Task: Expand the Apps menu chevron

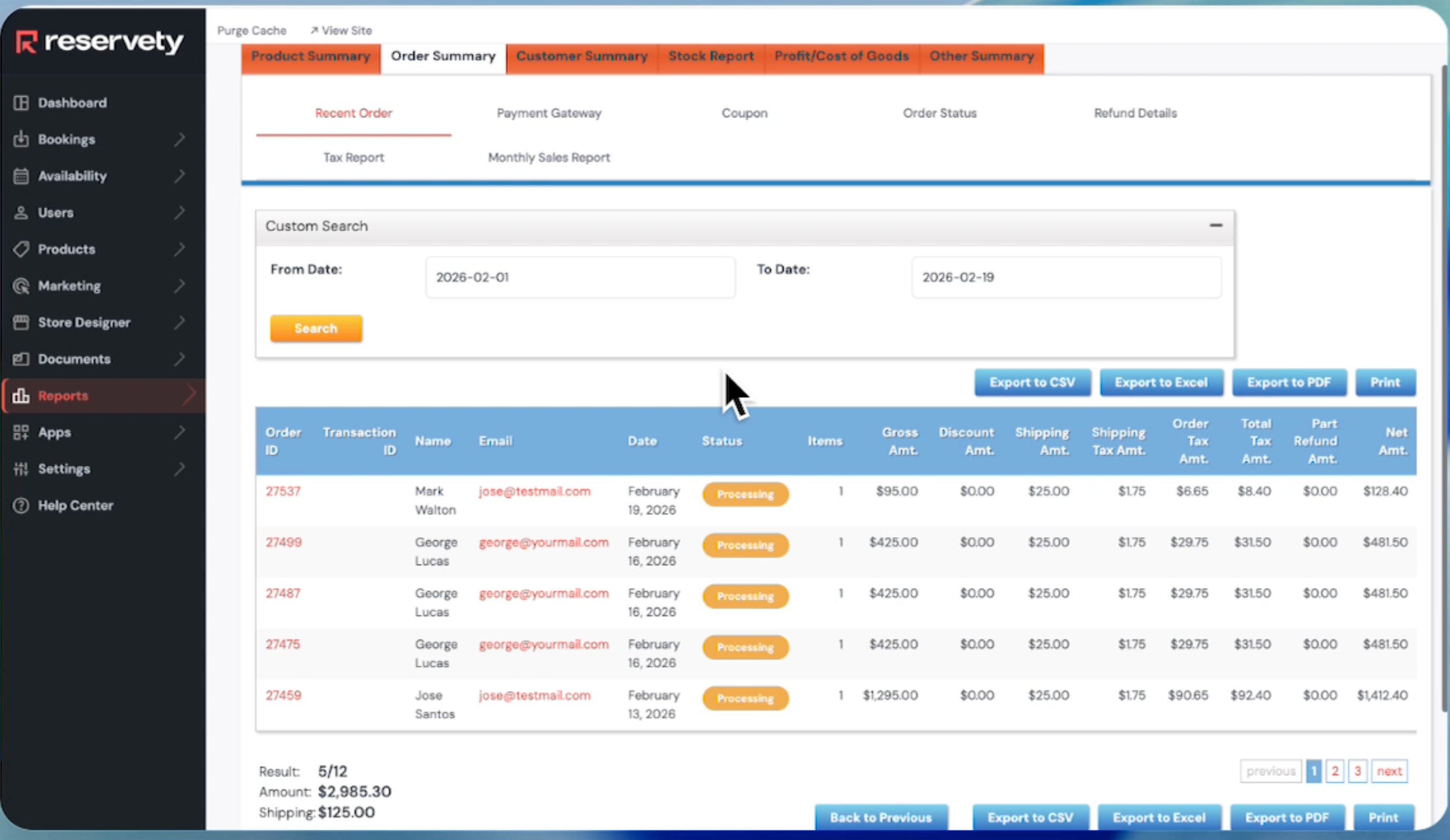Action: pyautogui.click(x=180, y=432)
